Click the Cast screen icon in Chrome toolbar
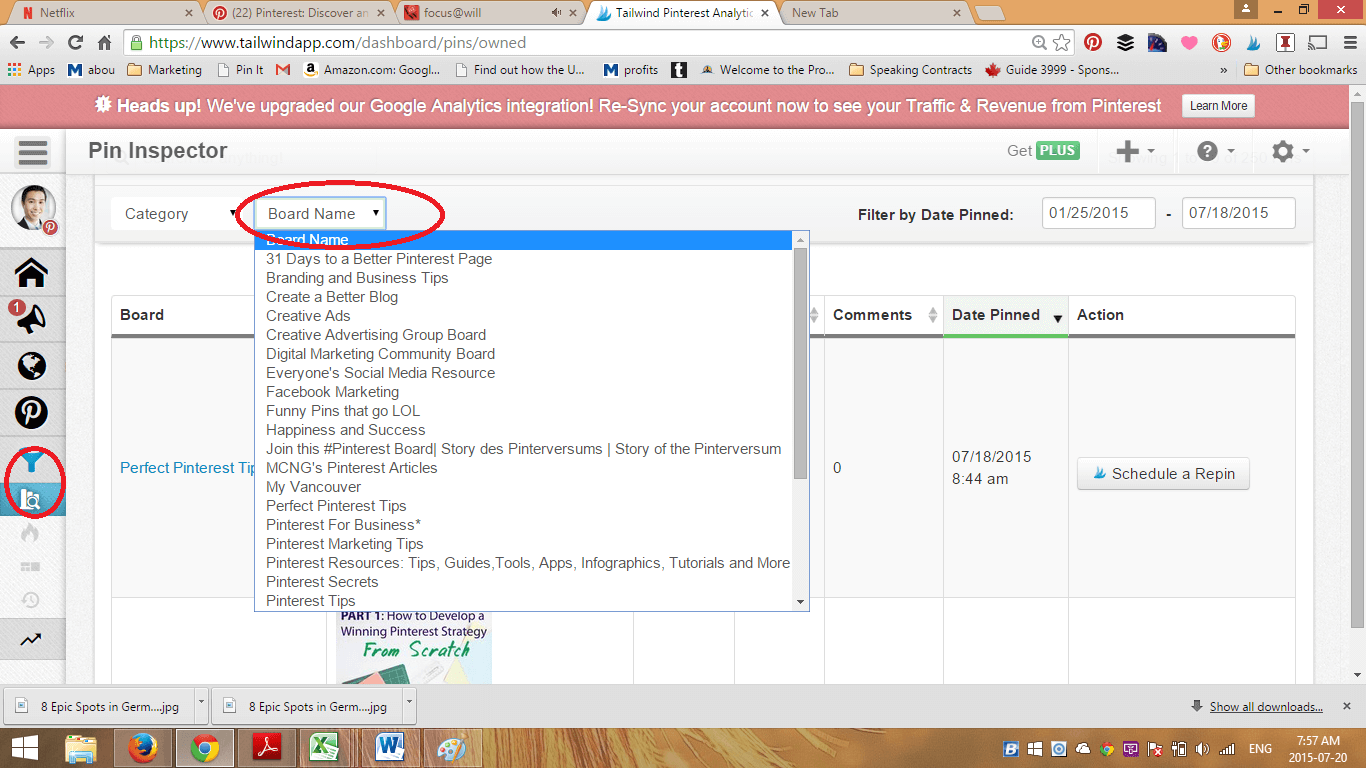Viewport: 1366px width, 768px height. point(1317,43)
